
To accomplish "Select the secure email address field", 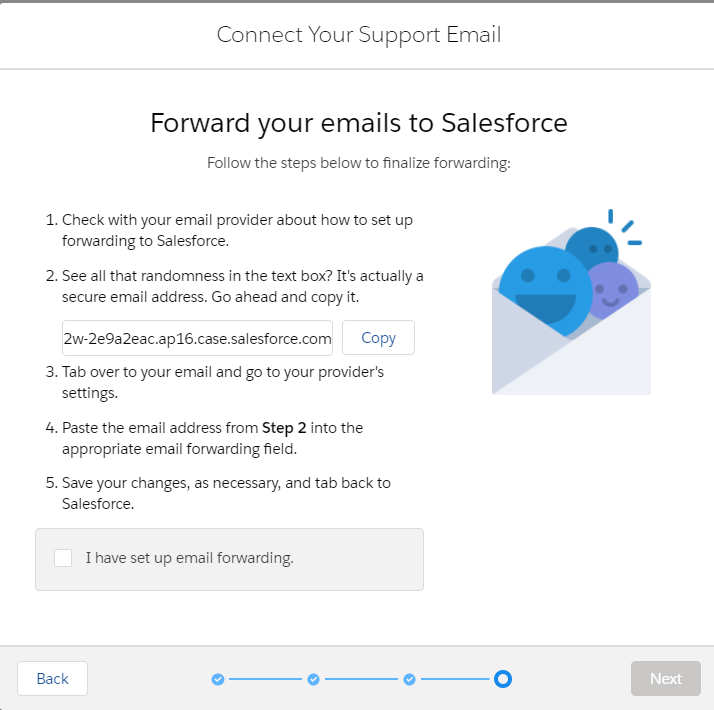I will click(197, 338).
